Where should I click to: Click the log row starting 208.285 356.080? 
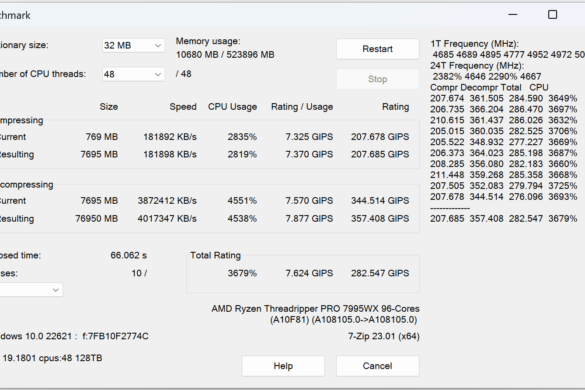(504, 164)
